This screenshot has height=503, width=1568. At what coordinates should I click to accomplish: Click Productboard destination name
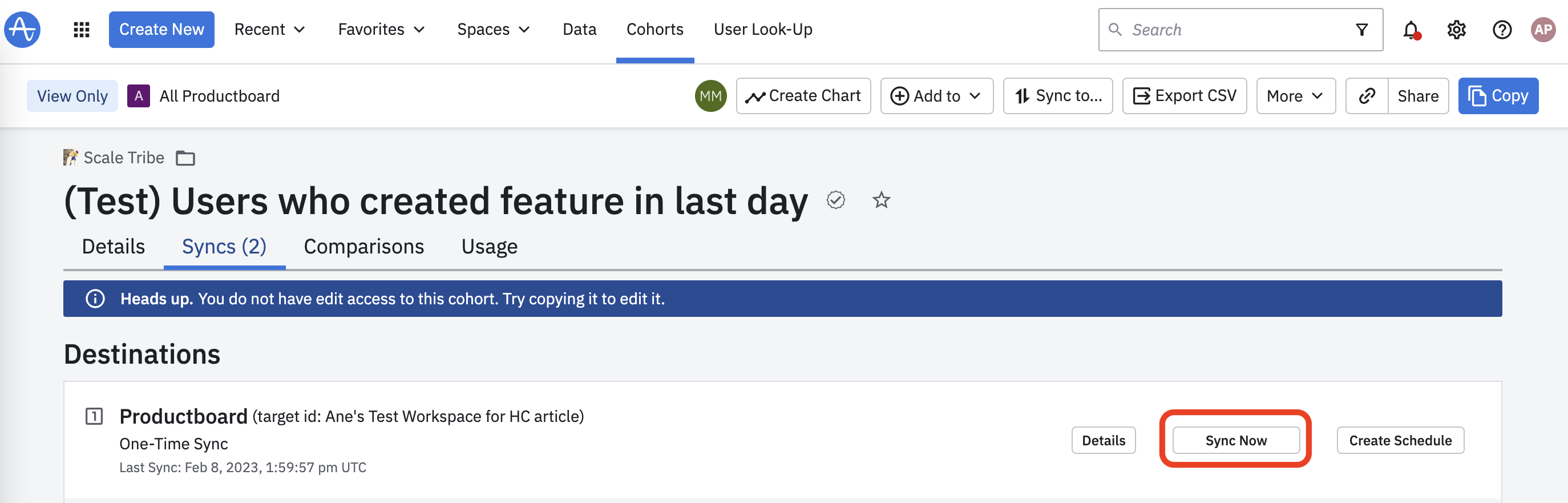pyautogui.click(x=183, y=417)
